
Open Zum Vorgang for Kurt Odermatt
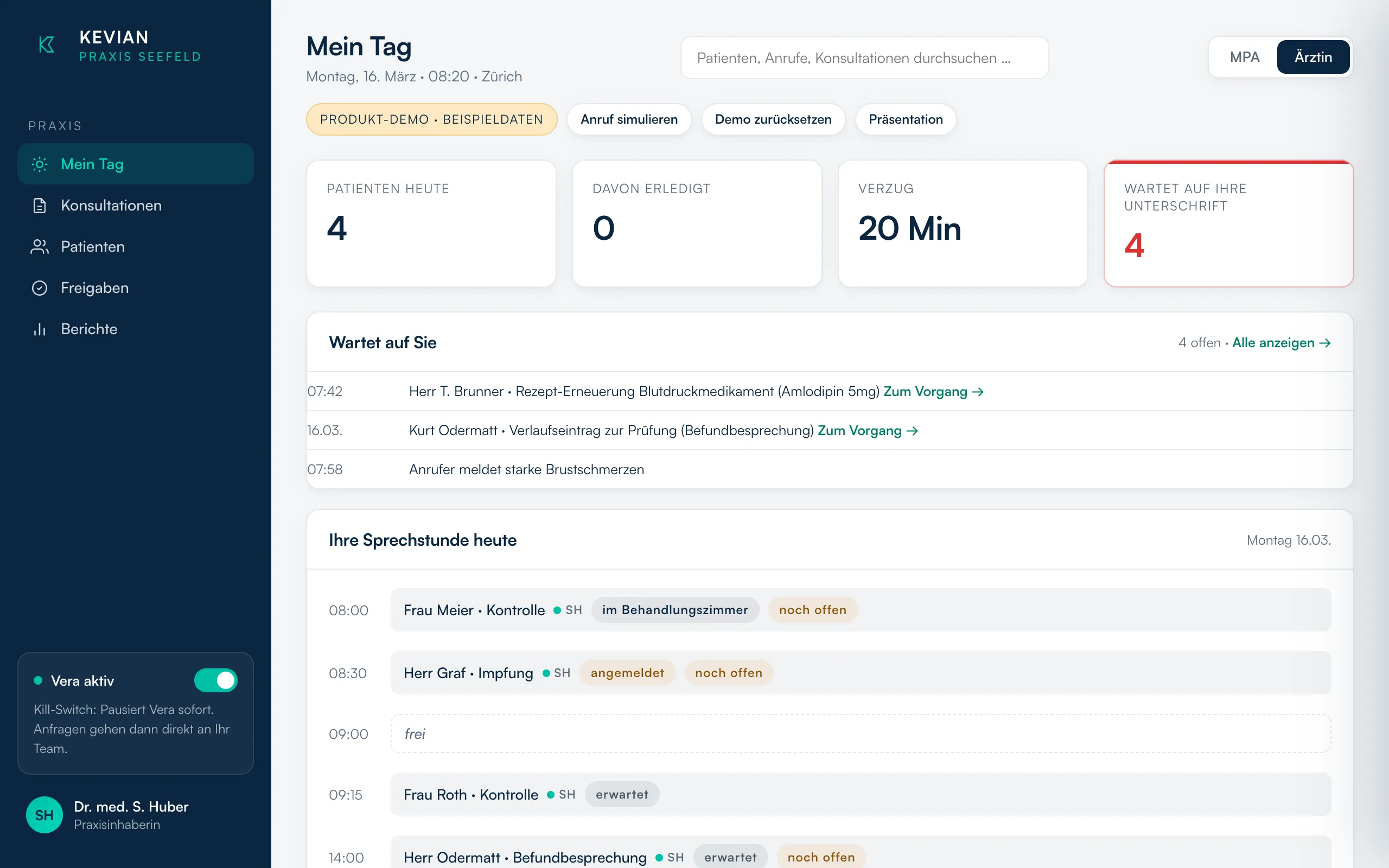tap(868, 431)
